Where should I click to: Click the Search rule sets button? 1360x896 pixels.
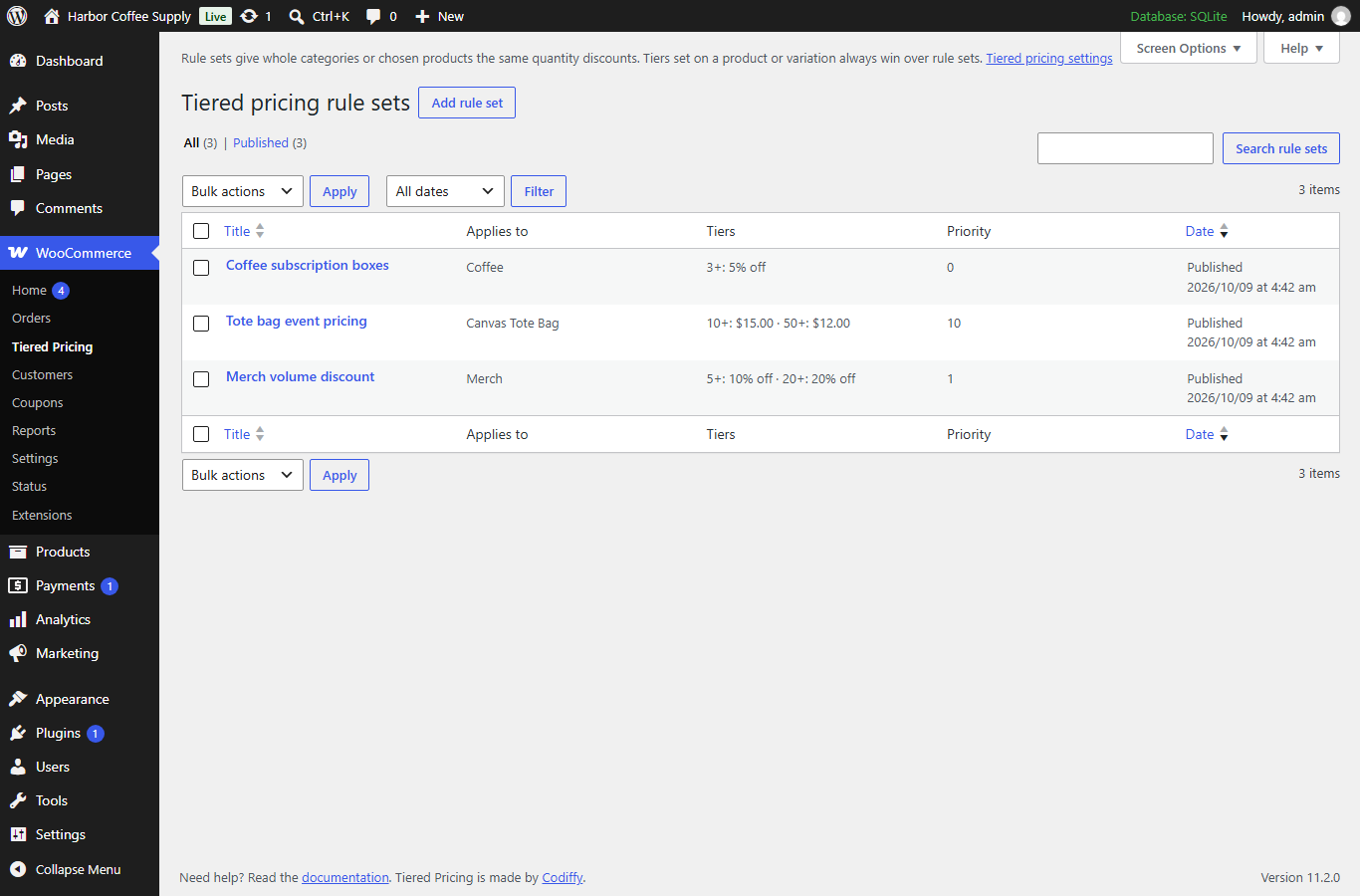[1281, 148]
